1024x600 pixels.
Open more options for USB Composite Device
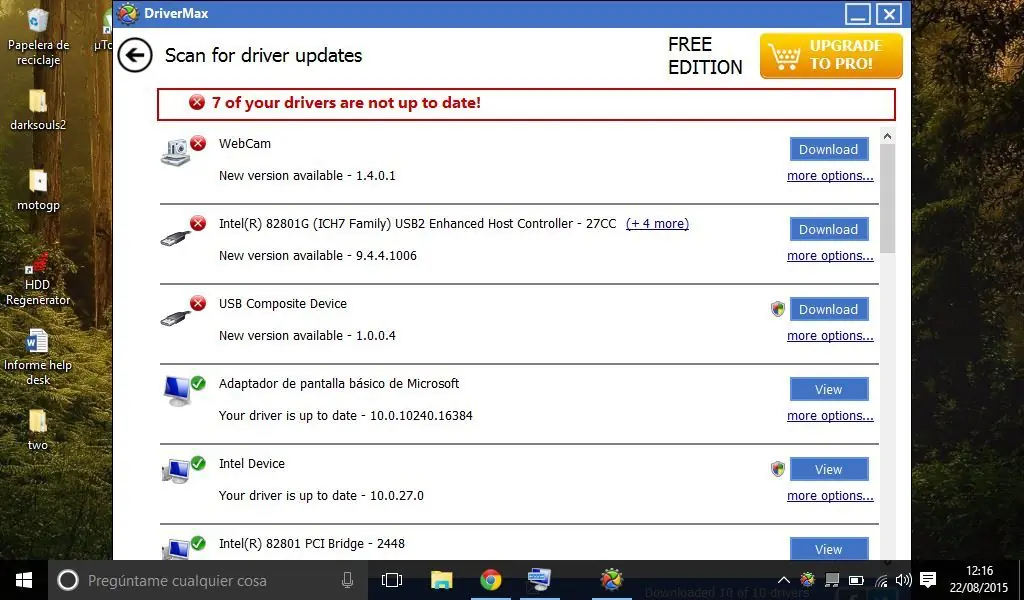[830, 336]
